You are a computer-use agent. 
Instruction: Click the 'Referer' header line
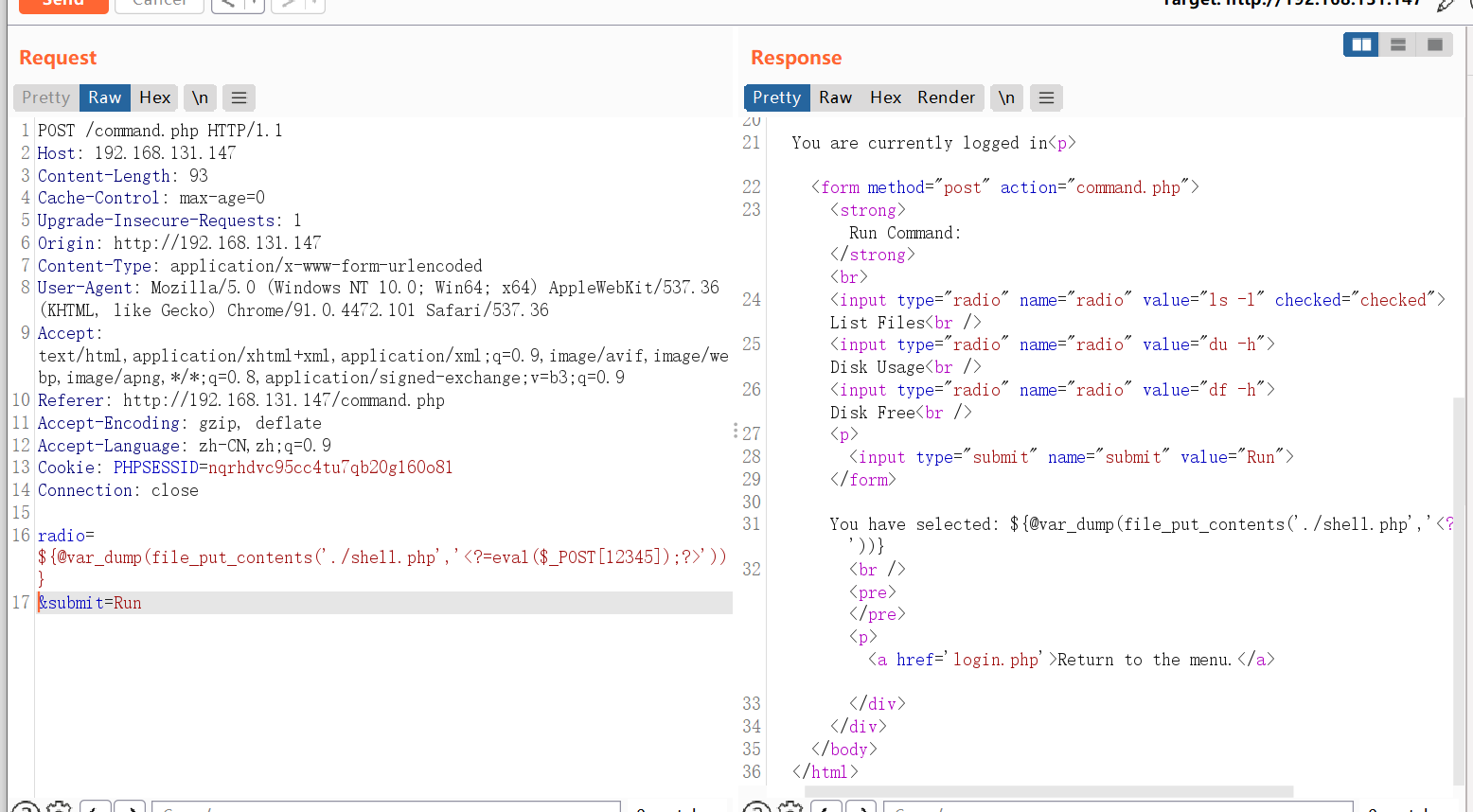(240, 400)
